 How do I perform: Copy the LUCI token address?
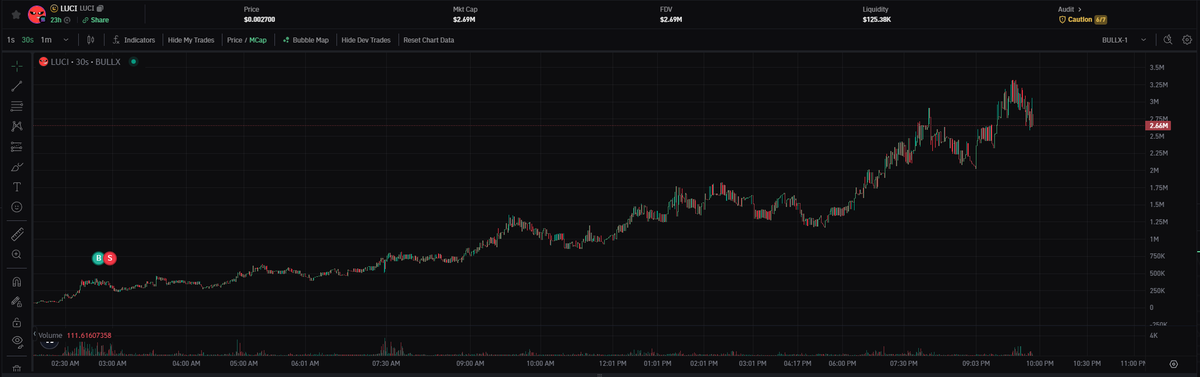(x=101, y=8)
